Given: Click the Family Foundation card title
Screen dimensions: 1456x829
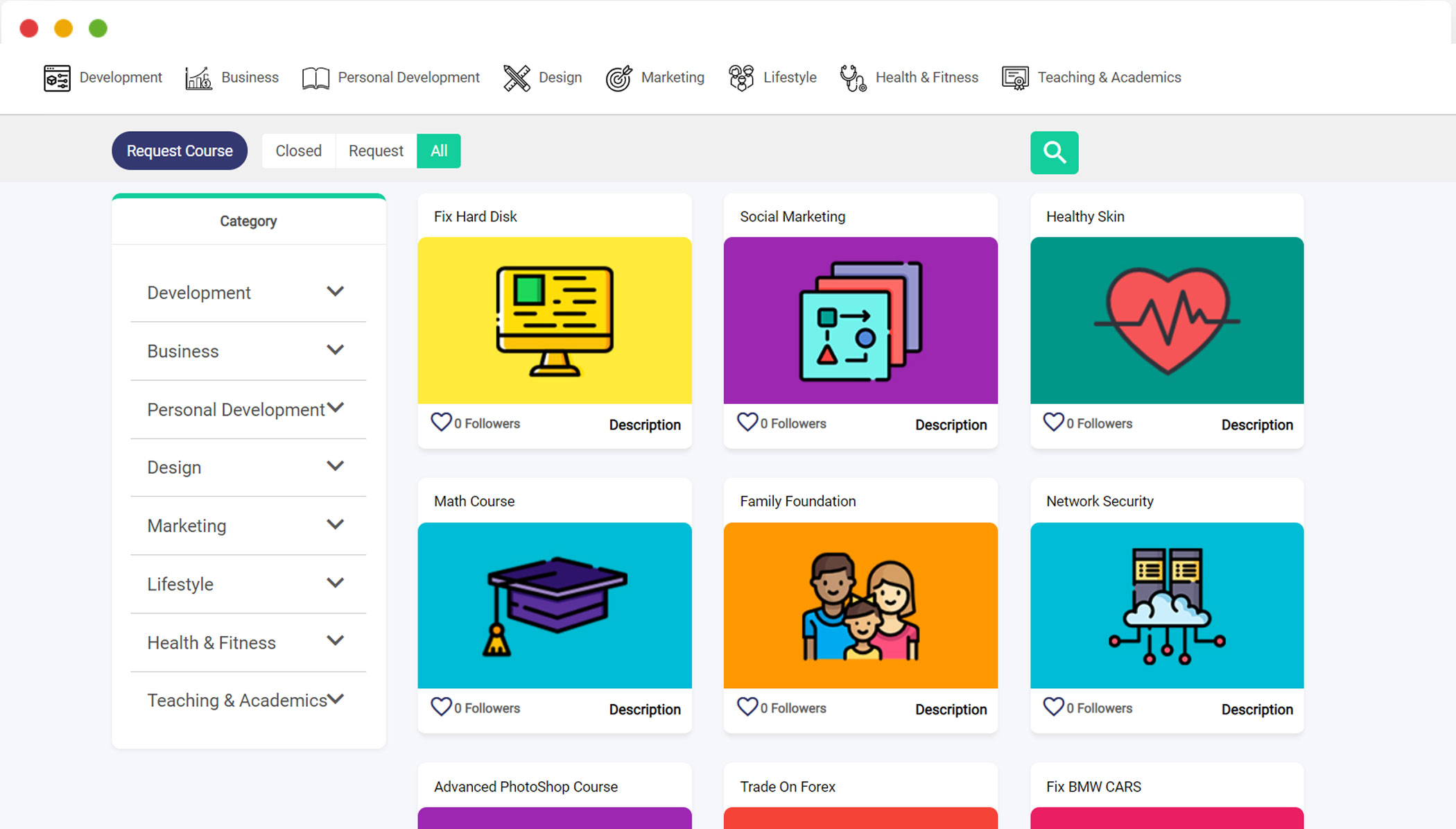Looking at the screenshot, I should 797,501.
